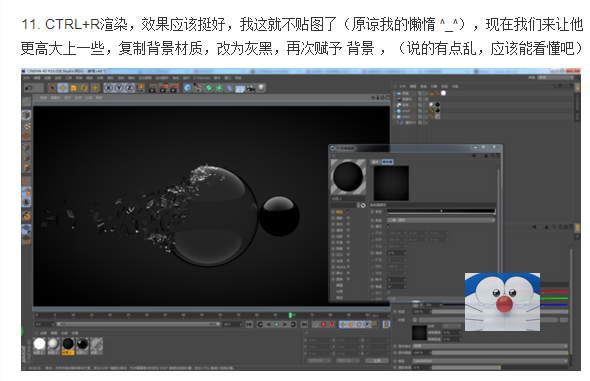Screen dimensions: 590x381
Task: Switch to 基本 tab in material editor
Action: click(x=376, y=162)
